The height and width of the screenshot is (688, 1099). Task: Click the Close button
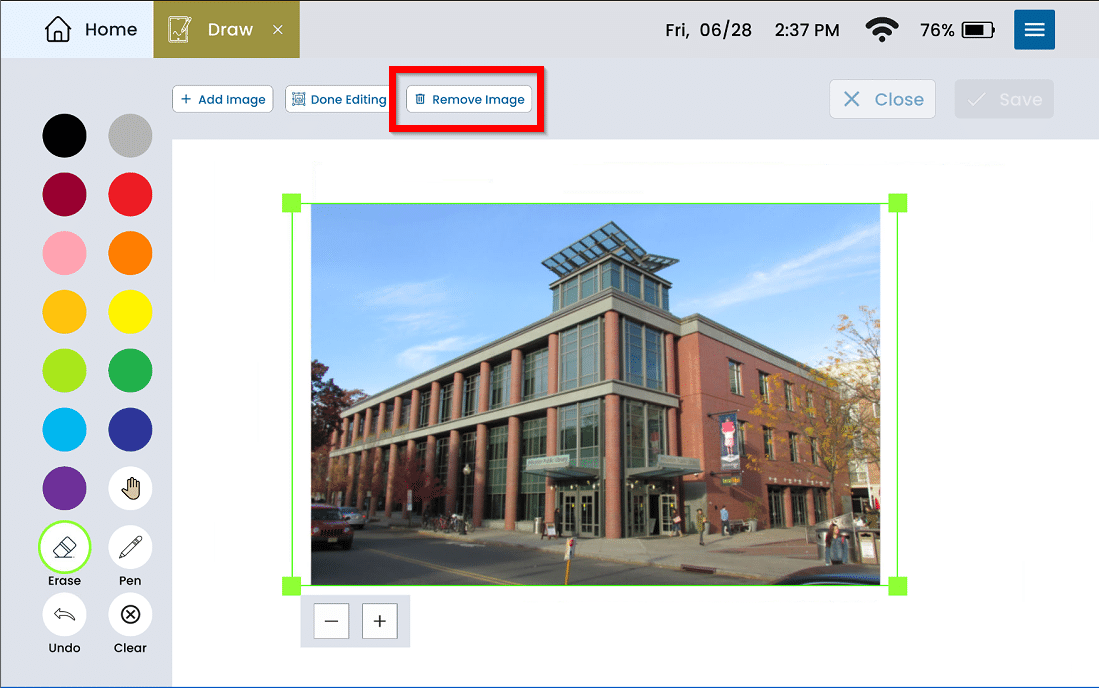coord(882,99)
